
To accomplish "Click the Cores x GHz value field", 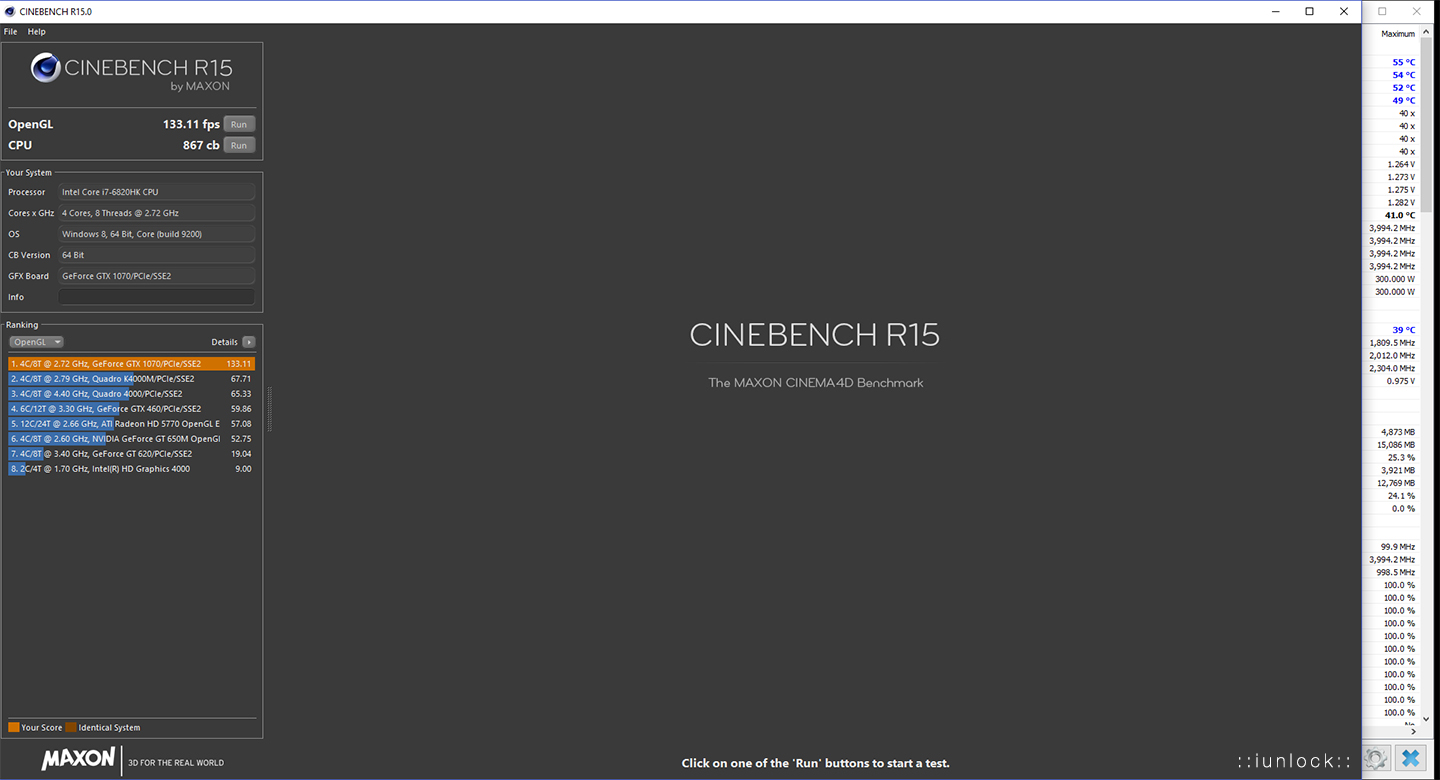I will pyautogui.click(x=156, y=213).
